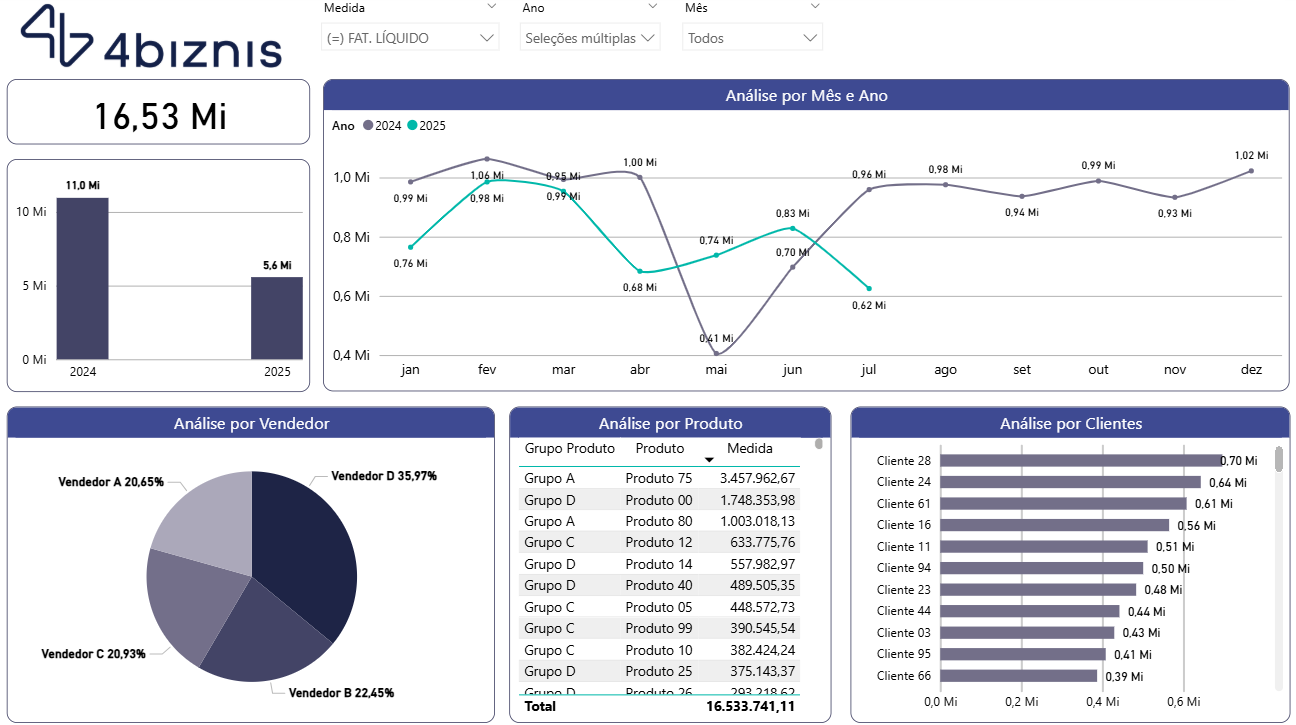Click the 2025 legend marker dot
Screen dimensions: 1296x725
pyautogui.click(x=412, y=126)
